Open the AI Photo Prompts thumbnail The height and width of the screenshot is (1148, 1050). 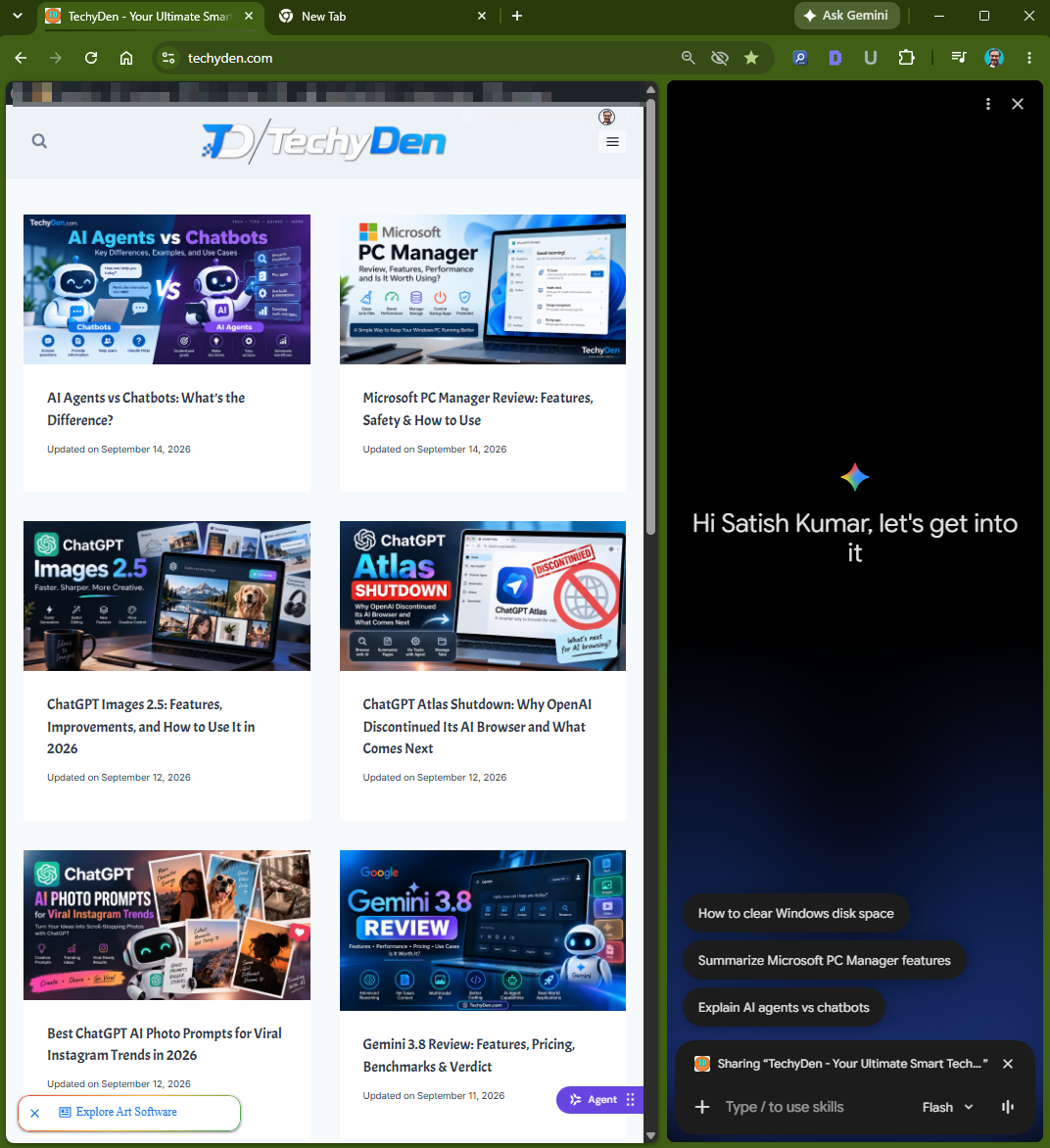[x=167, y=926]
